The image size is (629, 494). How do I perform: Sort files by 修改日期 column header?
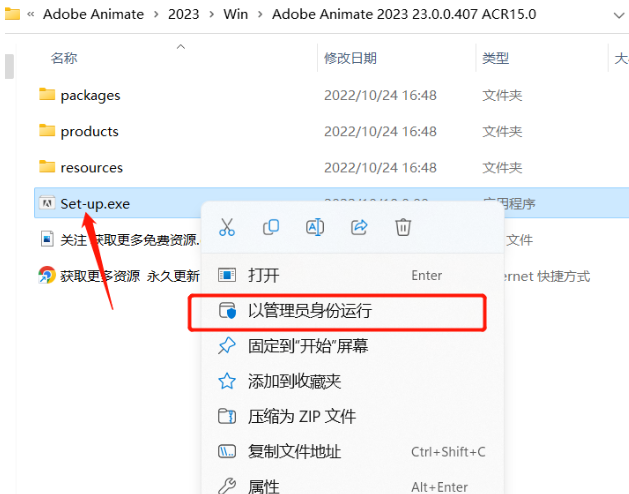pos(350,58)
